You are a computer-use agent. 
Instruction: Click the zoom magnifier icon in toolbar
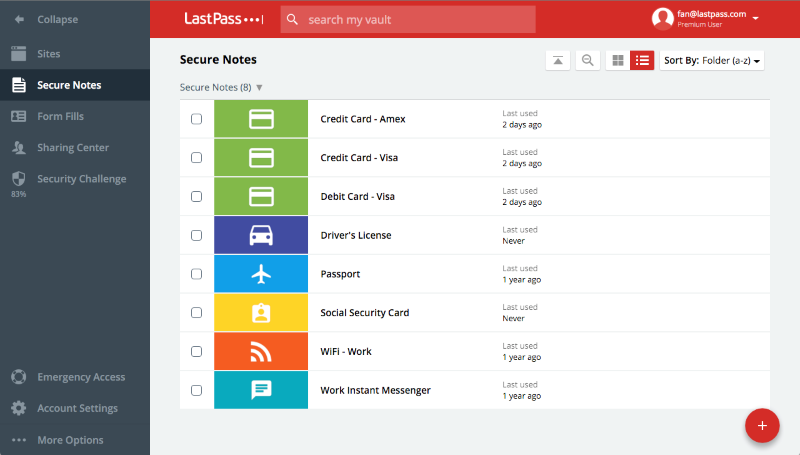tap(588, 61)
